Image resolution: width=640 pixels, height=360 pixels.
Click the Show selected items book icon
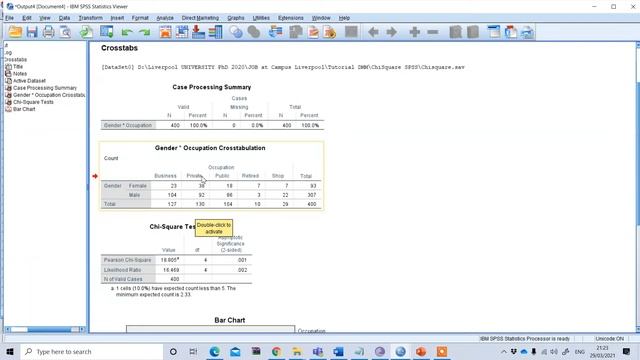coord(455,32)
